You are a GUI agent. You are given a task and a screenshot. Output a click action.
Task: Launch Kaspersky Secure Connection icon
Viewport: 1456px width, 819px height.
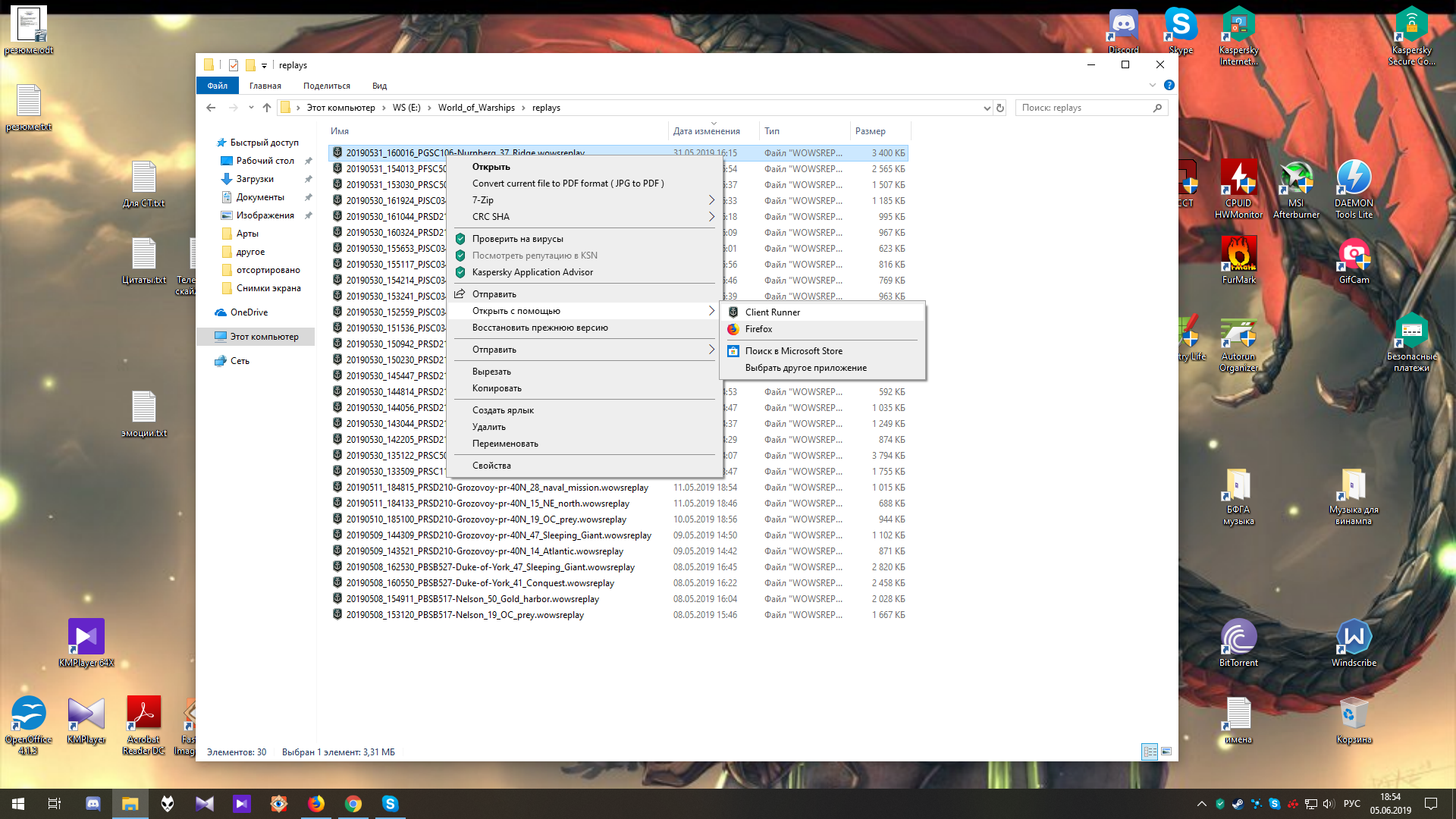[1411, 36]
